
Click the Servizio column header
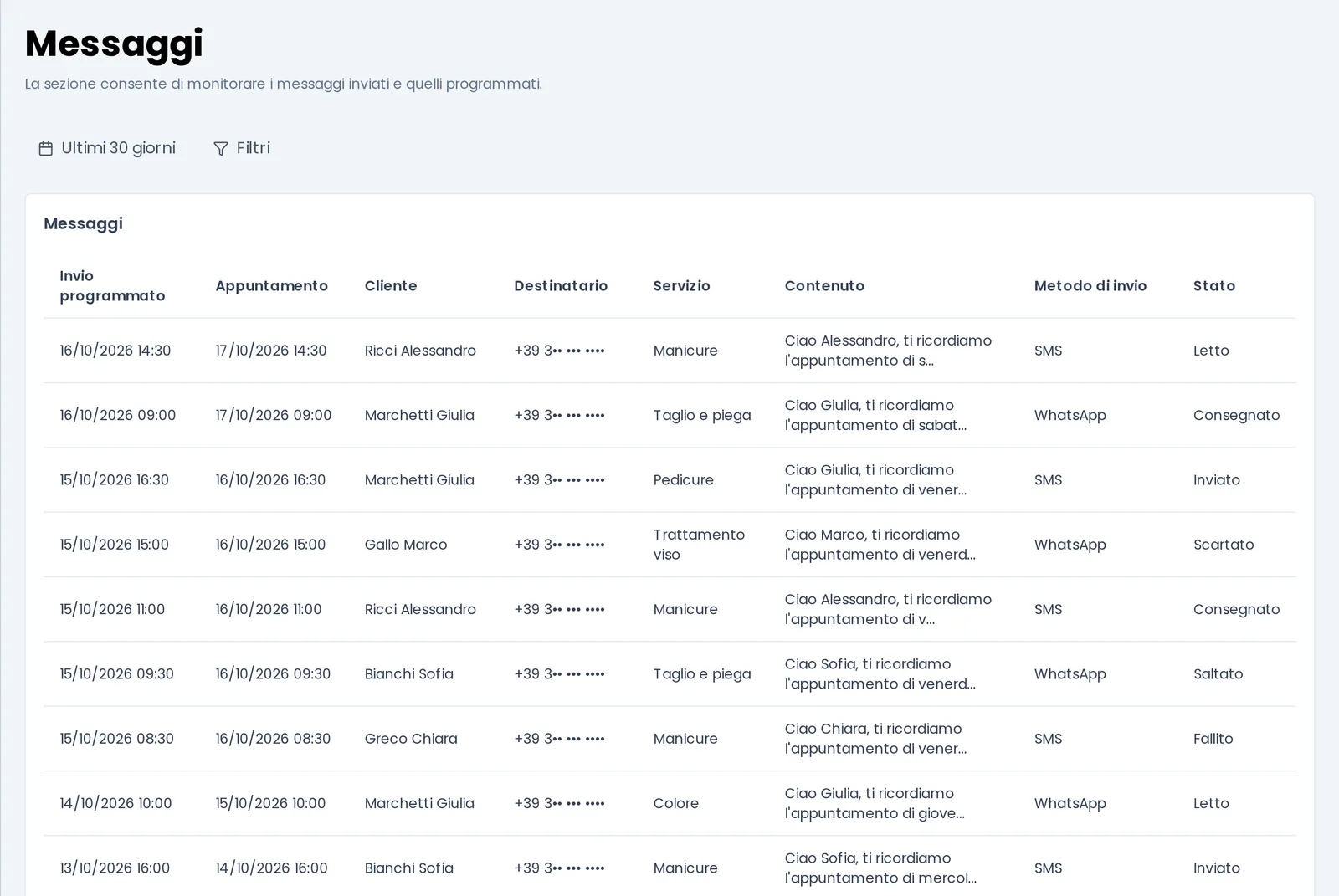click(681, 286)
